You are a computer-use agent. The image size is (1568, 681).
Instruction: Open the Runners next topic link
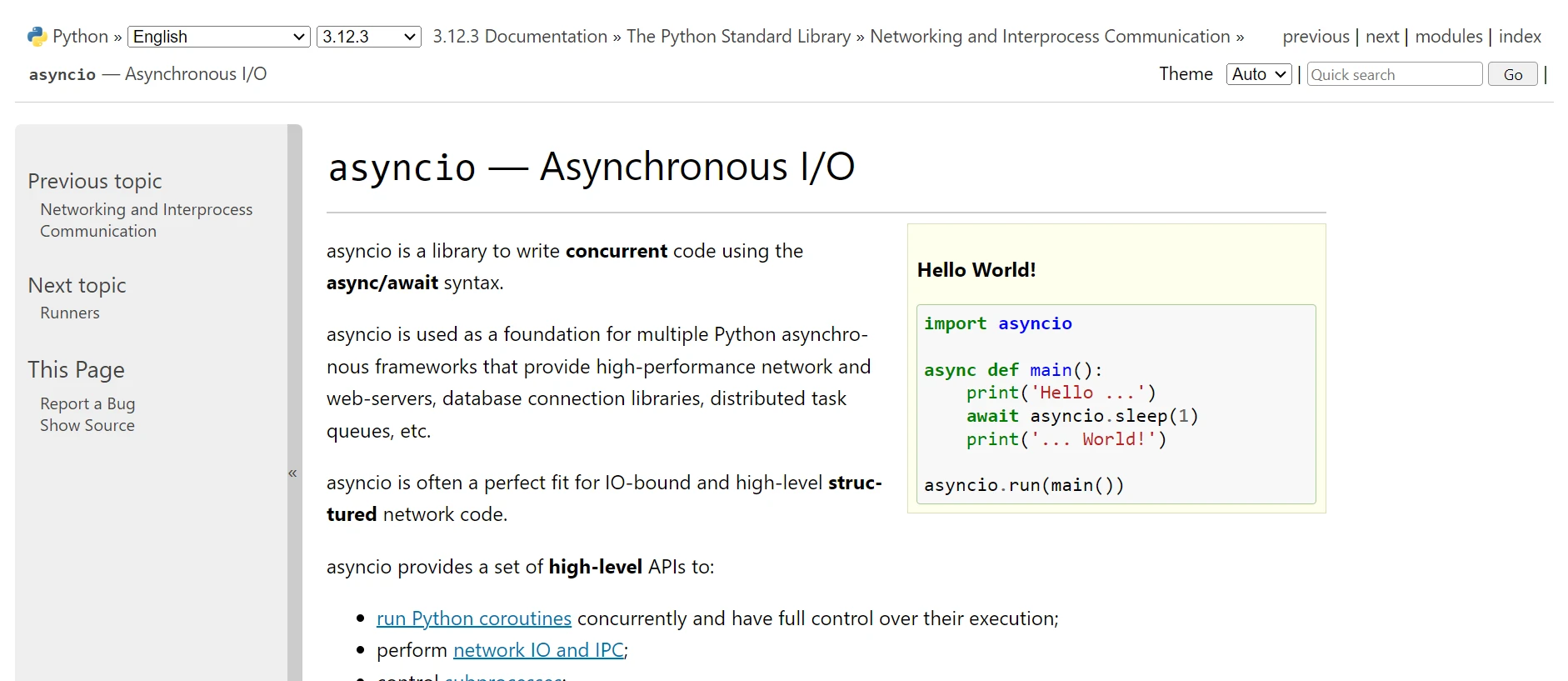click(x=70, y=313)
